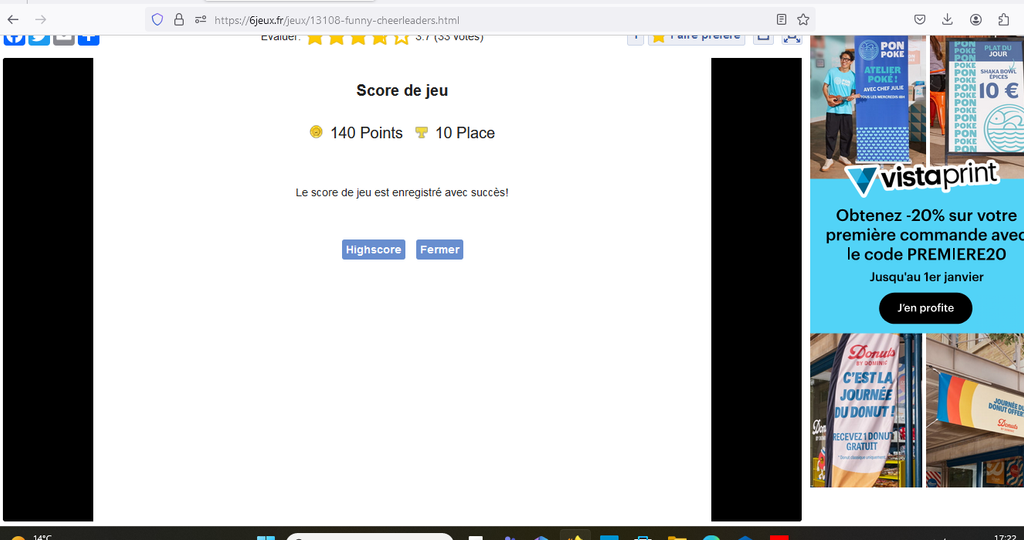Open the Donuts journée advertisement image
This screenshot has width=1024, height=540.
pyautogui.click(x=866, y=410)
